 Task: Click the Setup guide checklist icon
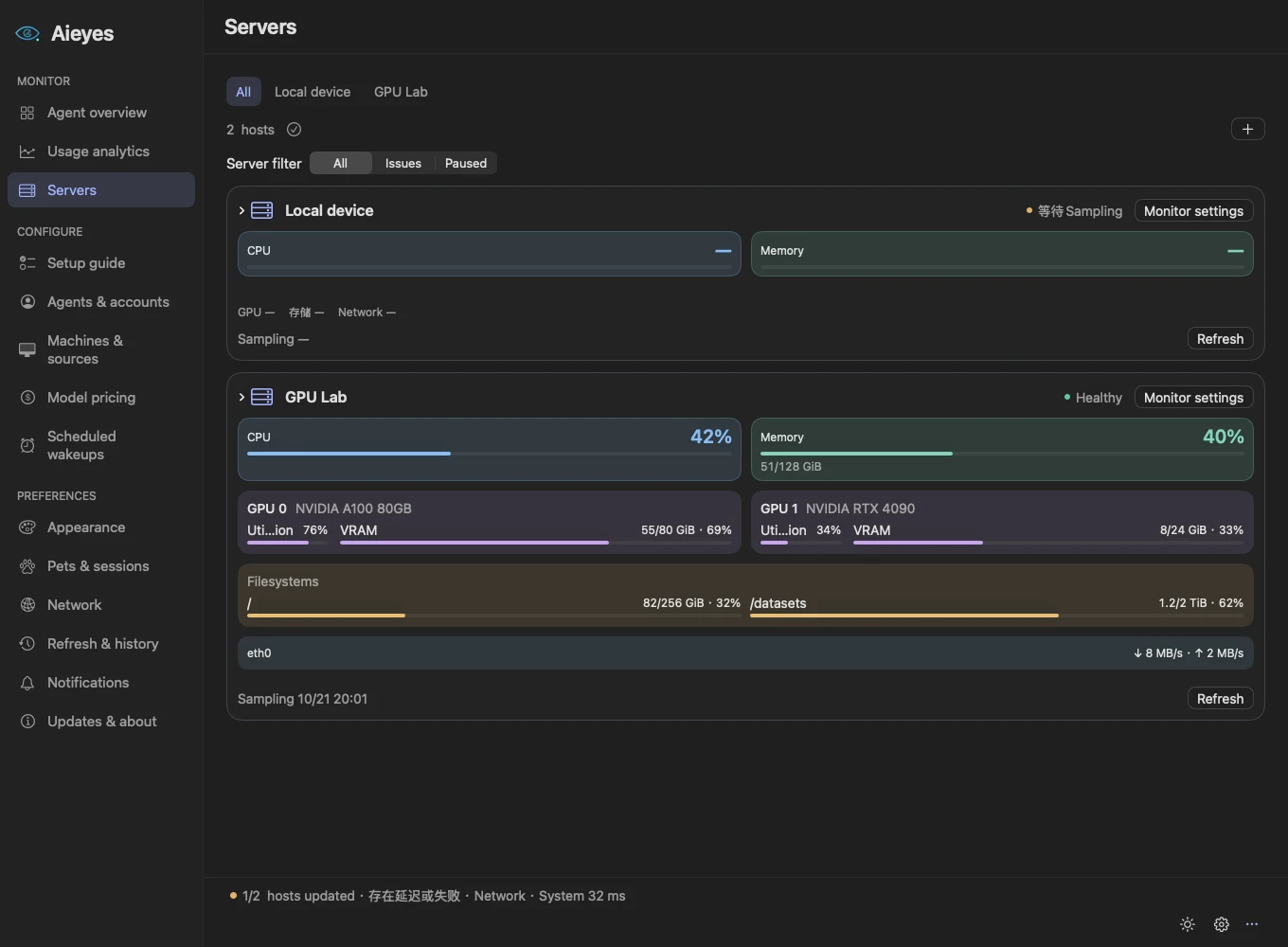pyautogui.click(x=27, y=263)
